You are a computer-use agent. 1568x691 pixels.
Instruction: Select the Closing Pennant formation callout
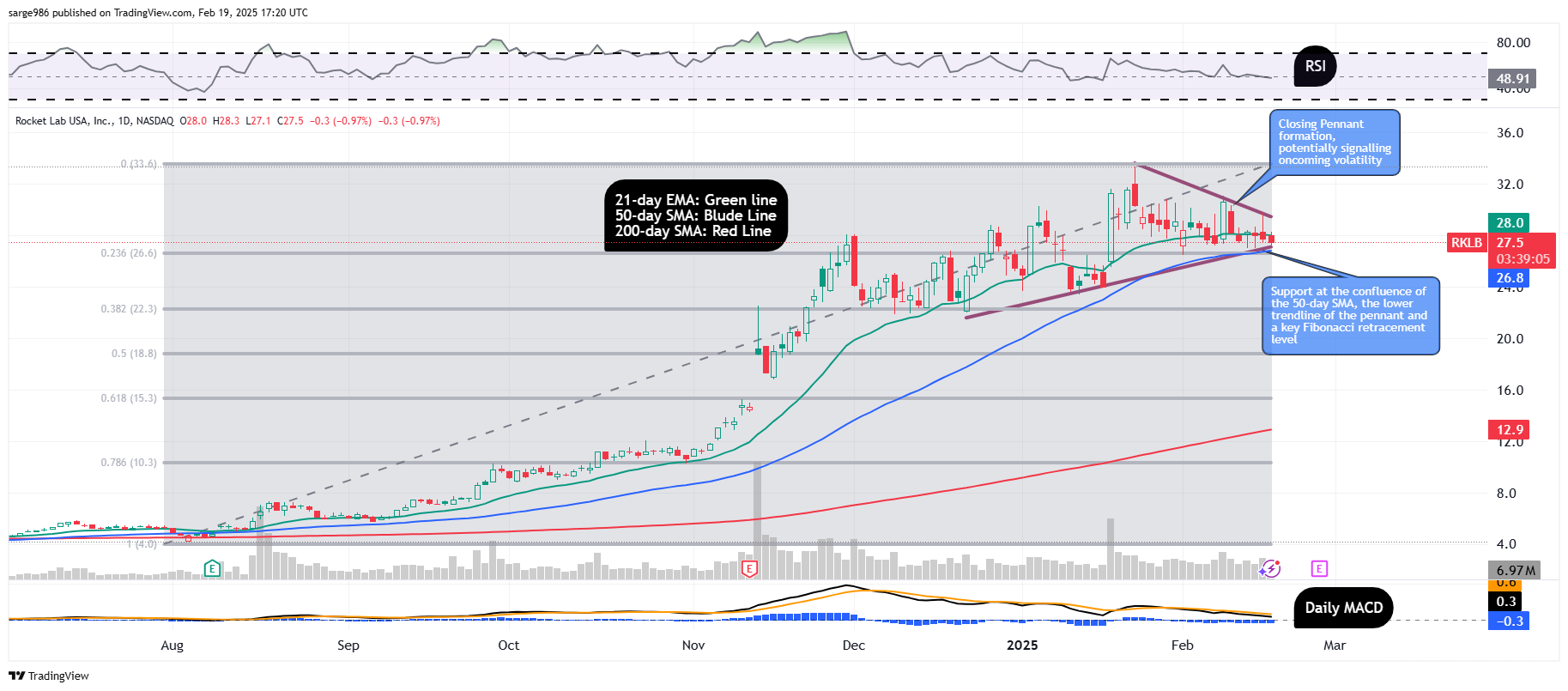click(x=1335, y=142)
